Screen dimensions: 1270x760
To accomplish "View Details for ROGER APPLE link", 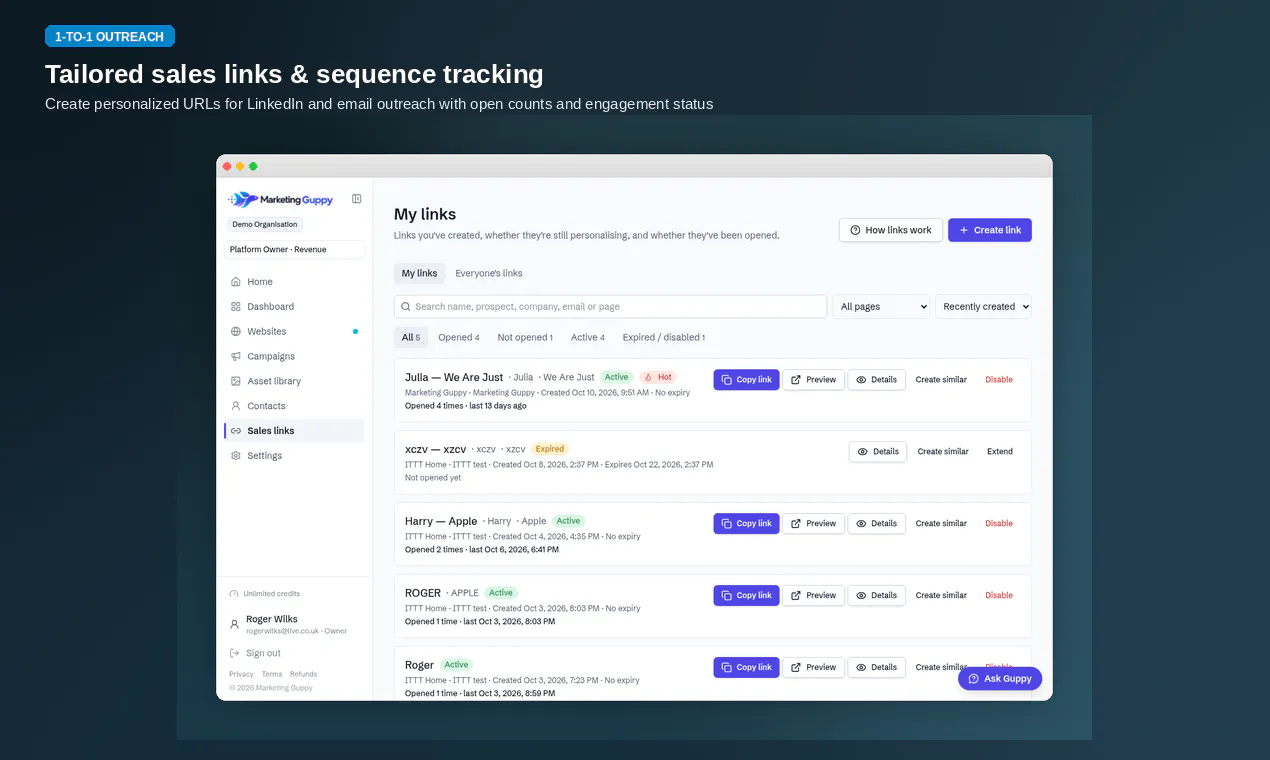I will [x=877, y=596].
